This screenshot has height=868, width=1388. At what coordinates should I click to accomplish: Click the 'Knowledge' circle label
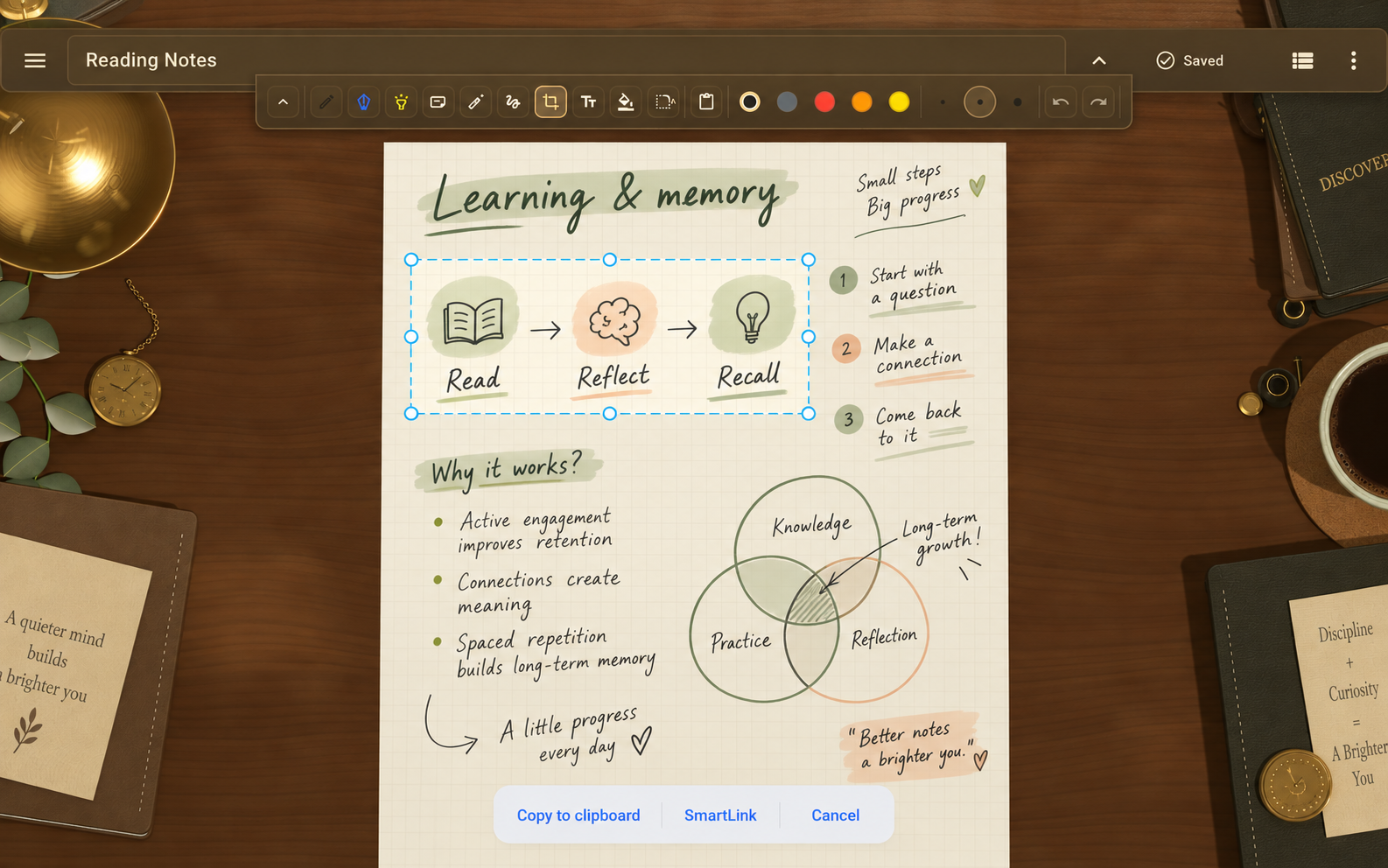pyautogui.click(x=811, y=525)
